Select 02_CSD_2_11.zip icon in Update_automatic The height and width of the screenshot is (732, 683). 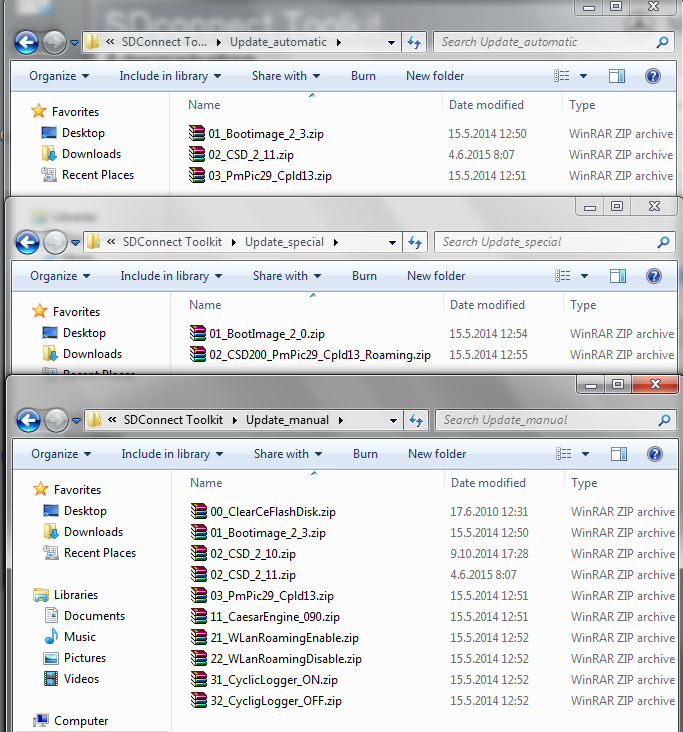[197, 155]
